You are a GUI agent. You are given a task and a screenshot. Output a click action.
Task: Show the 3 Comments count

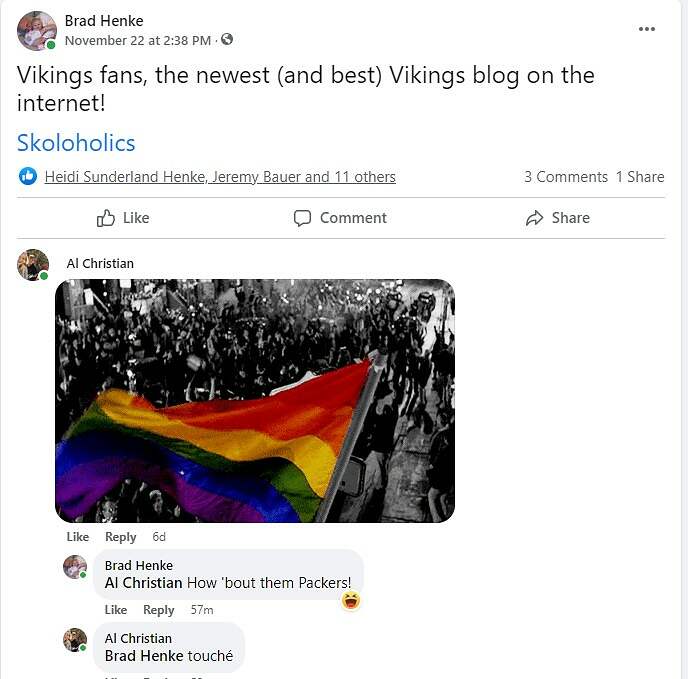[565, 177]
